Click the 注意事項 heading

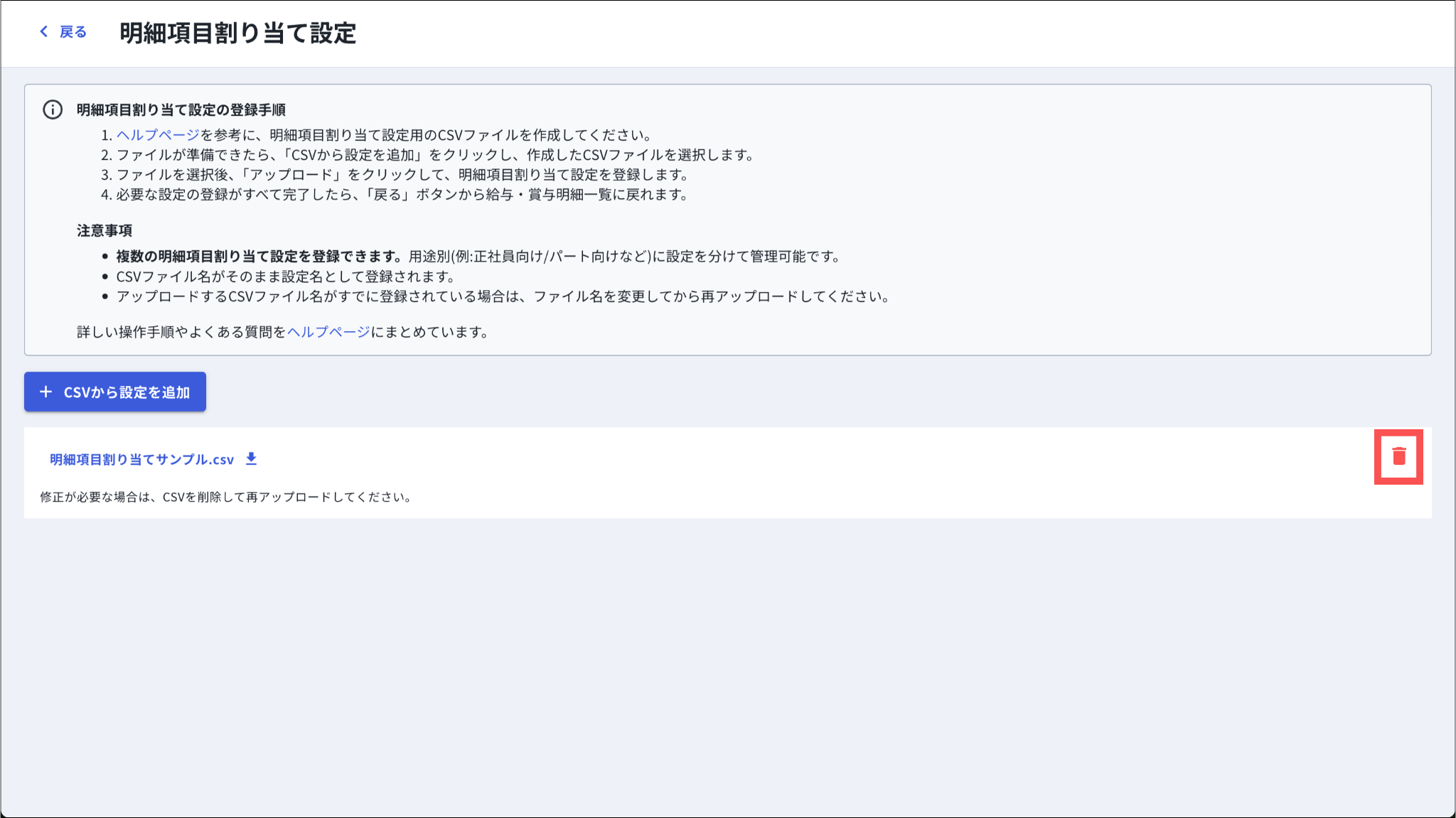105,230
